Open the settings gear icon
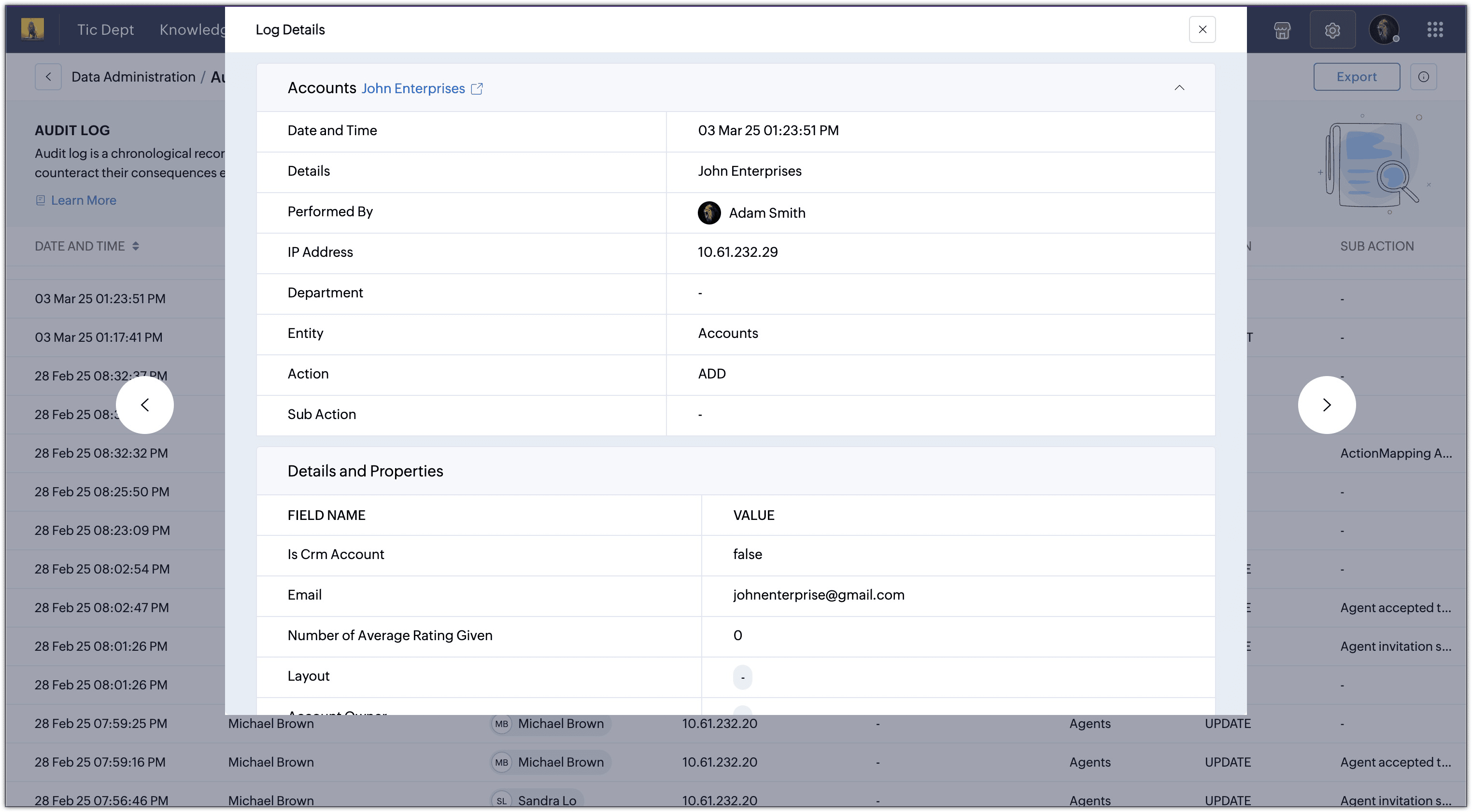The width and height of the screenshot is (1472, 812). 1332,30
